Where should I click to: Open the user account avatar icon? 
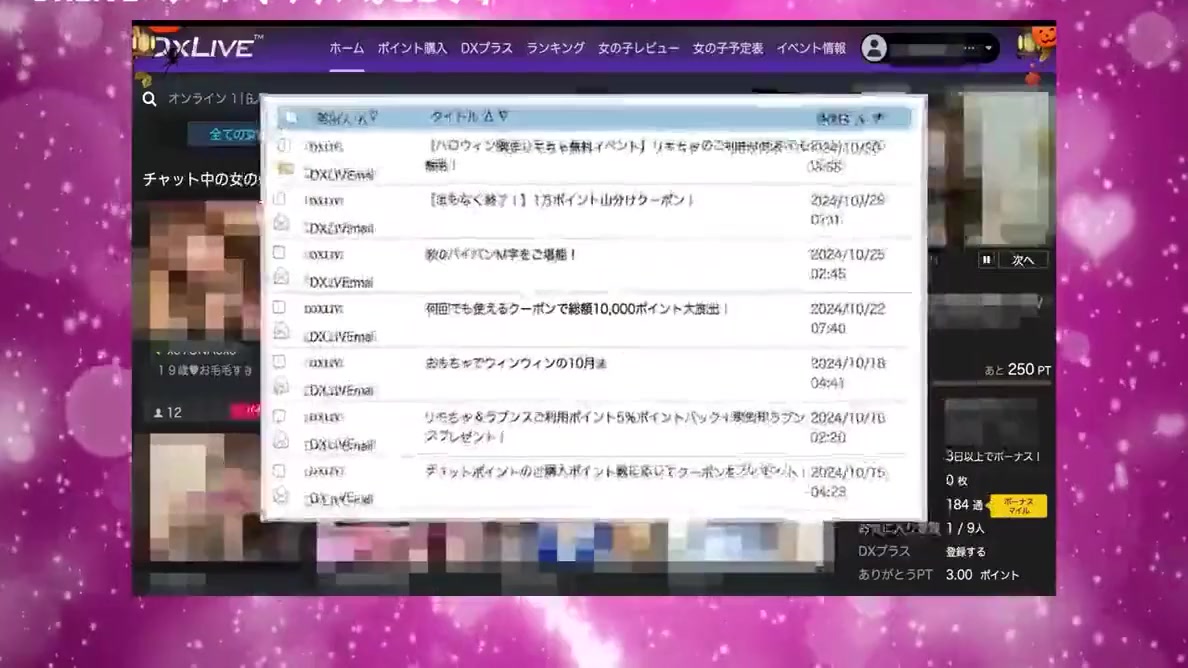click(x=874, y=48)
